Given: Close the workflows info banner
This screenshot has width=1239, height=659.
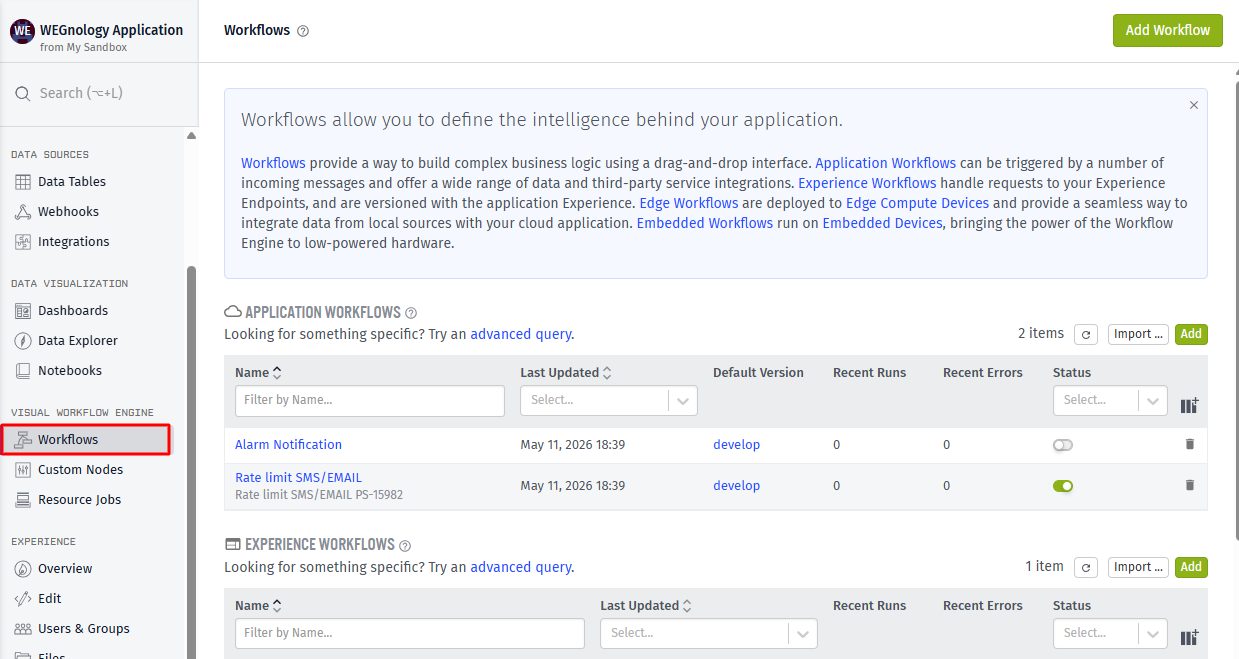Looking at the screenshot, I should [1194, 105].
